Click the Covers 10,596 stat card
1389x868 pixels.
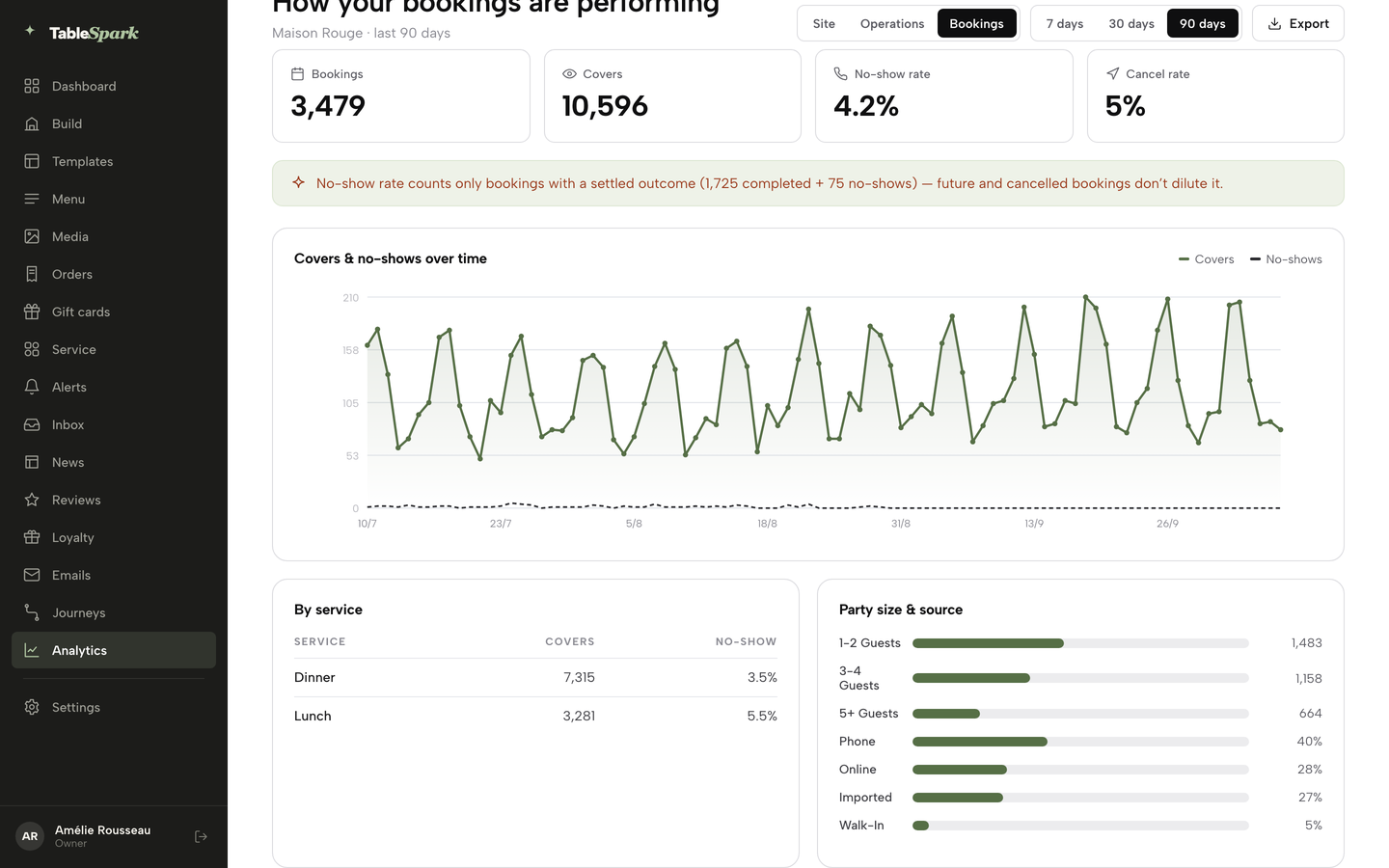tap(672, 96)
